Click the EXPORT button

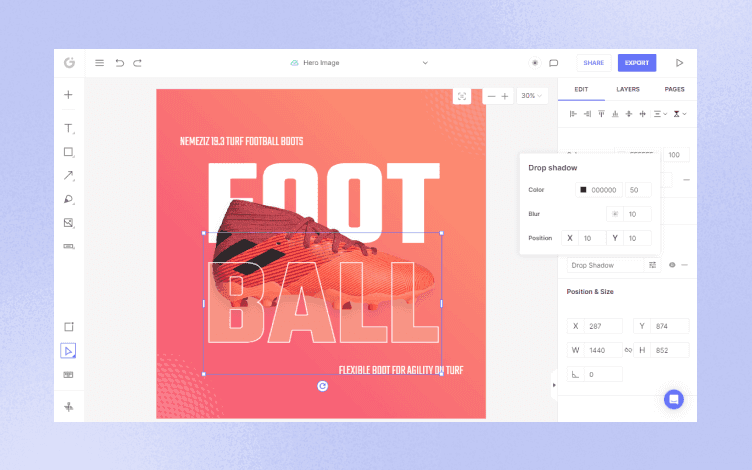pos(637,63)
